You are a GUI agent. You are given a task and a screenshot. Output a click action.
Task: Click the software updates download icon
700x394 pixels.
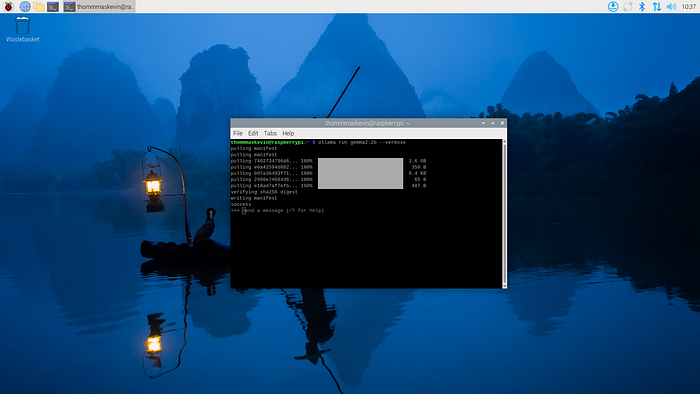coord(613,6)
